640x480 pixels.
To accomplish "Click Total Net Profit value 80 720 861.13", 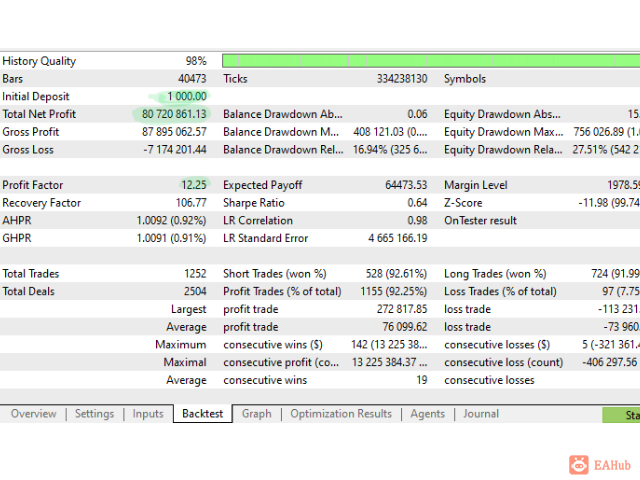I will pyautogui.click(x=174, y=114).
